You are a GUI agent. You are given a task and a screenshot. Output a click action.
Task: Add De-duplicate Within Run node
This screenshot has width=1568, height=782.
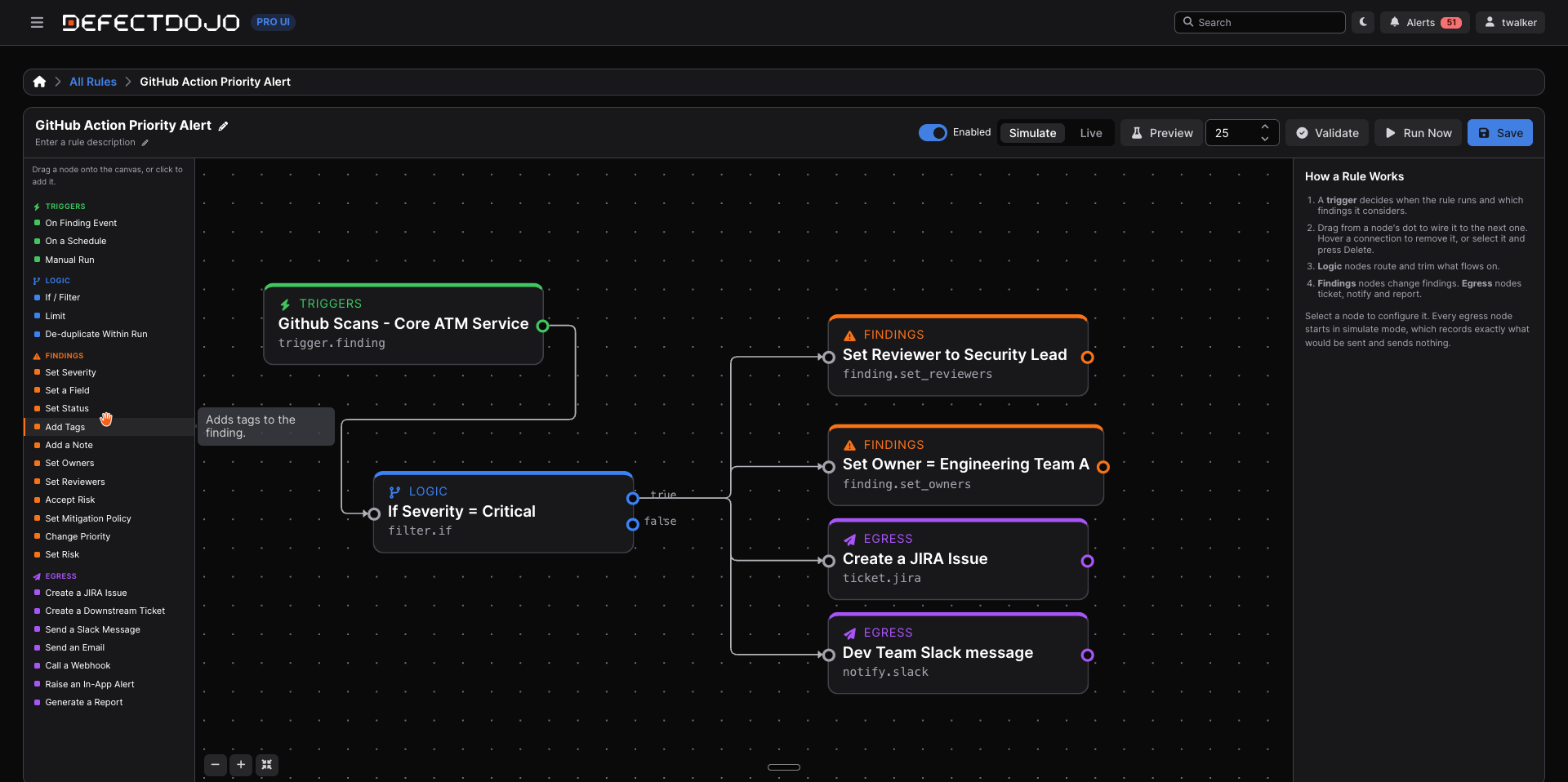coord(109,334)
